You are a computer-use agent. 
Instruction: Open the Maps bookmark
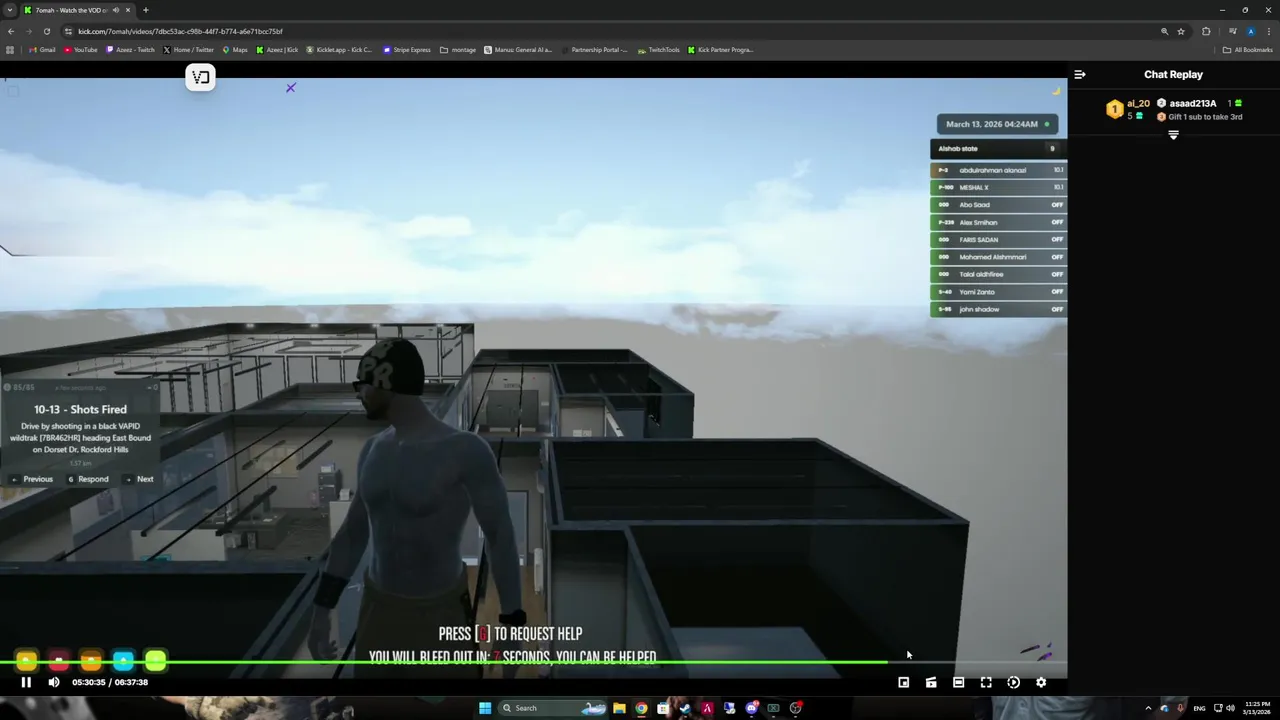coord(235,50)
